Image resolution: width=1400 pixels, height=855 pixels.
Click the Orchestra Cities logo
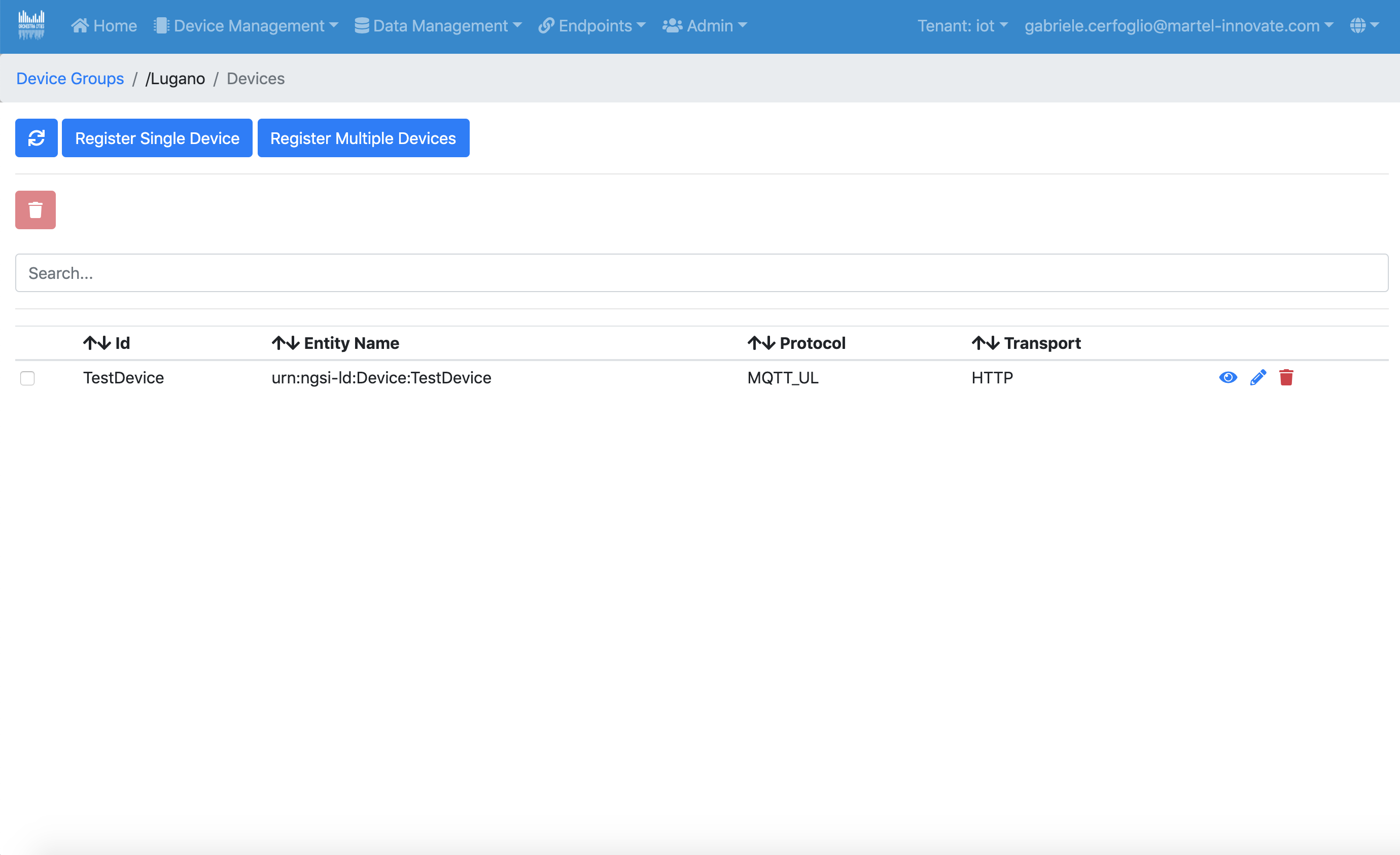point(31,25)
